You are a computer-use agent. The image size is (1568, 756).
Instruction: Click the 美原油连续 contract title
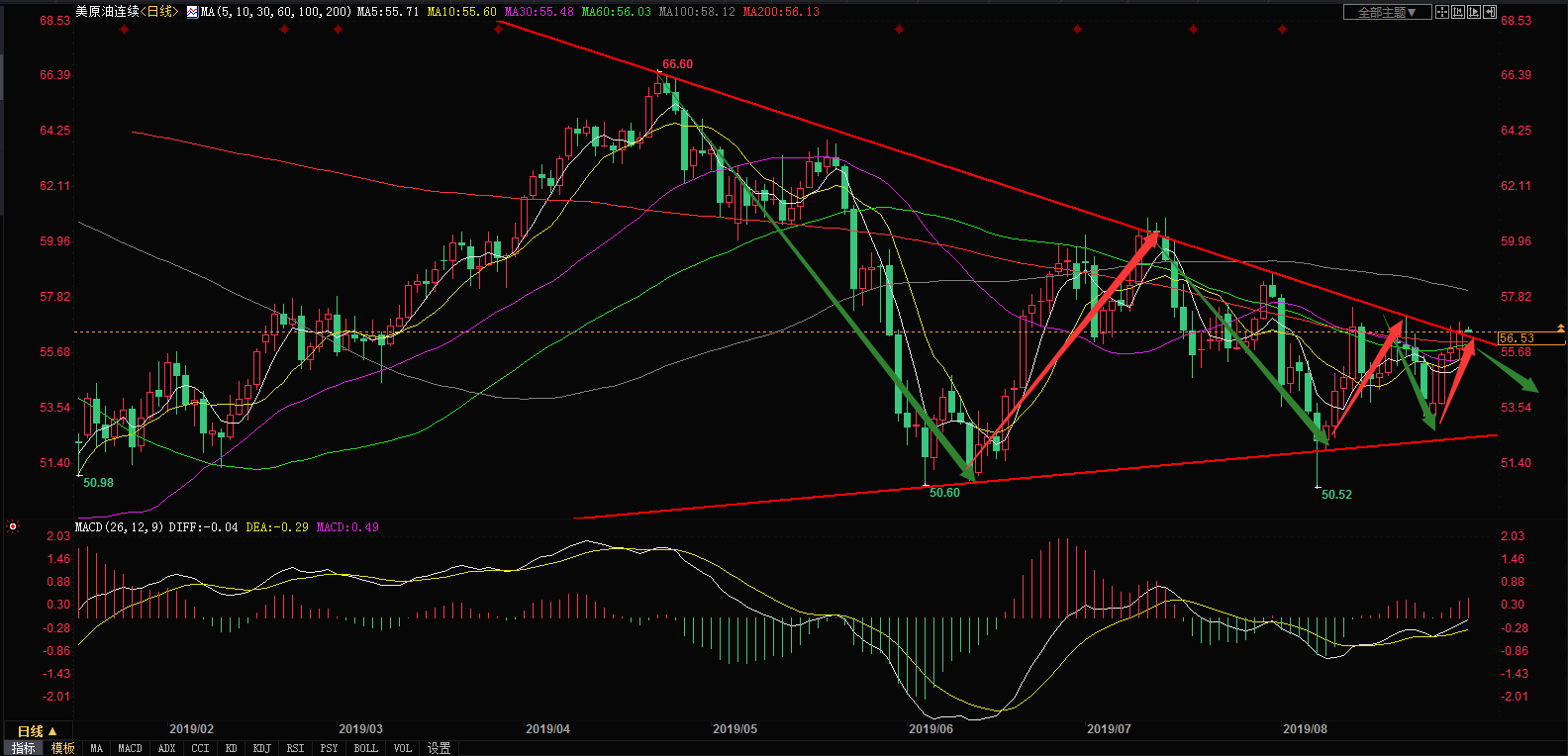click(x=107, y=12)
